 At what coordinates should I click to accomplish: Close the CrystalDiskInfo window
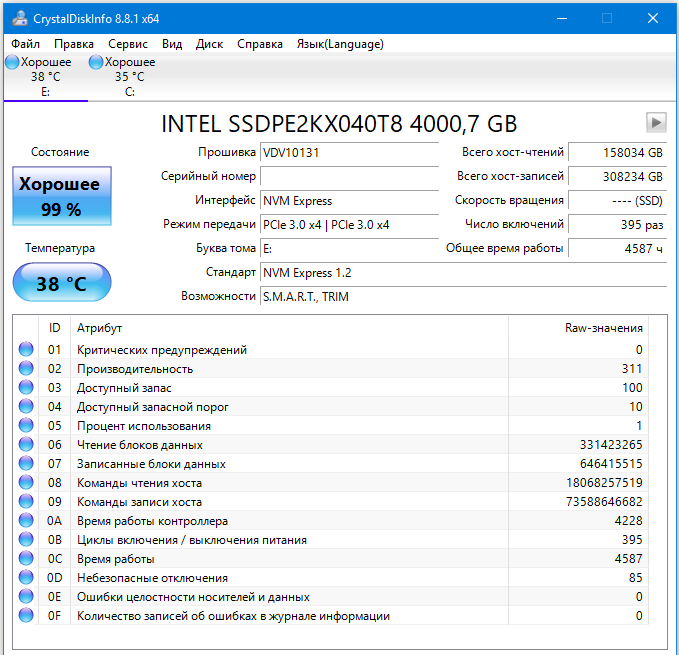(x=653, y=18)
